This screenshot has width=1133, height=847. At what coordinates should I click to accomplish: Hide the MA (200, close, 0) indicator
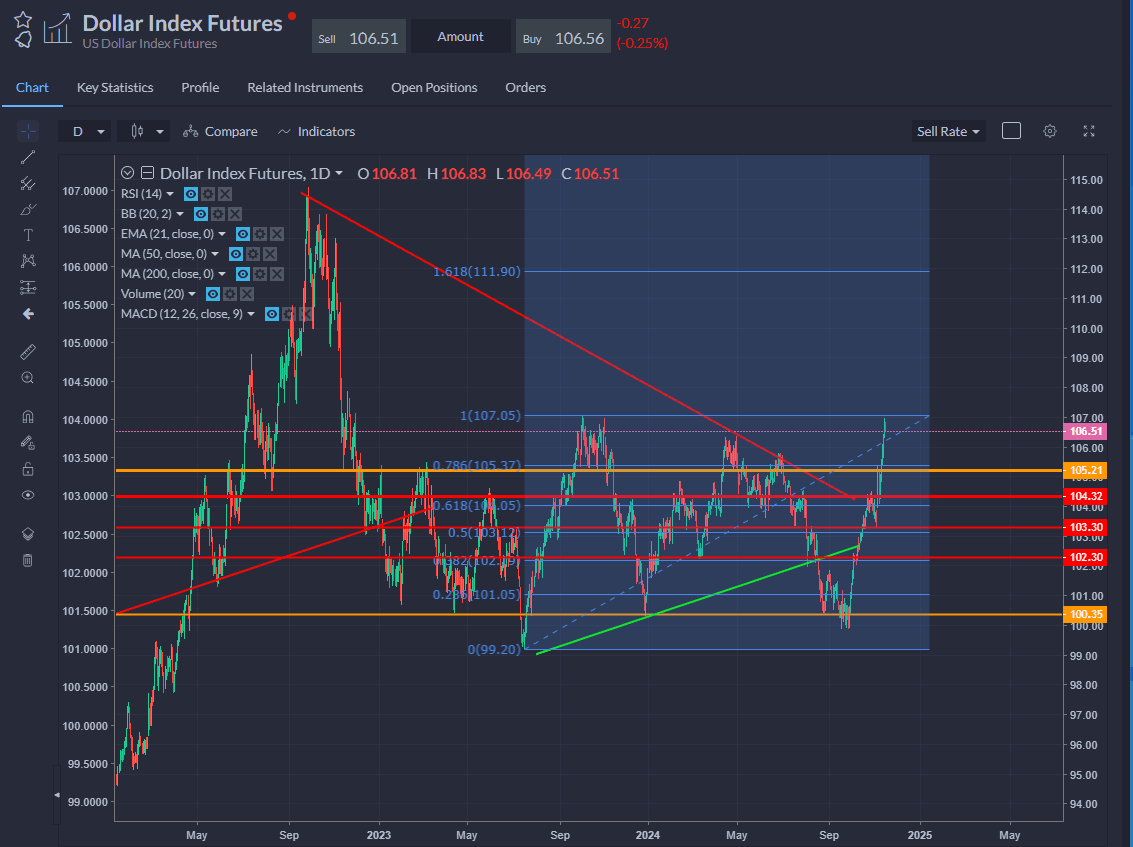tap(243, 274)
